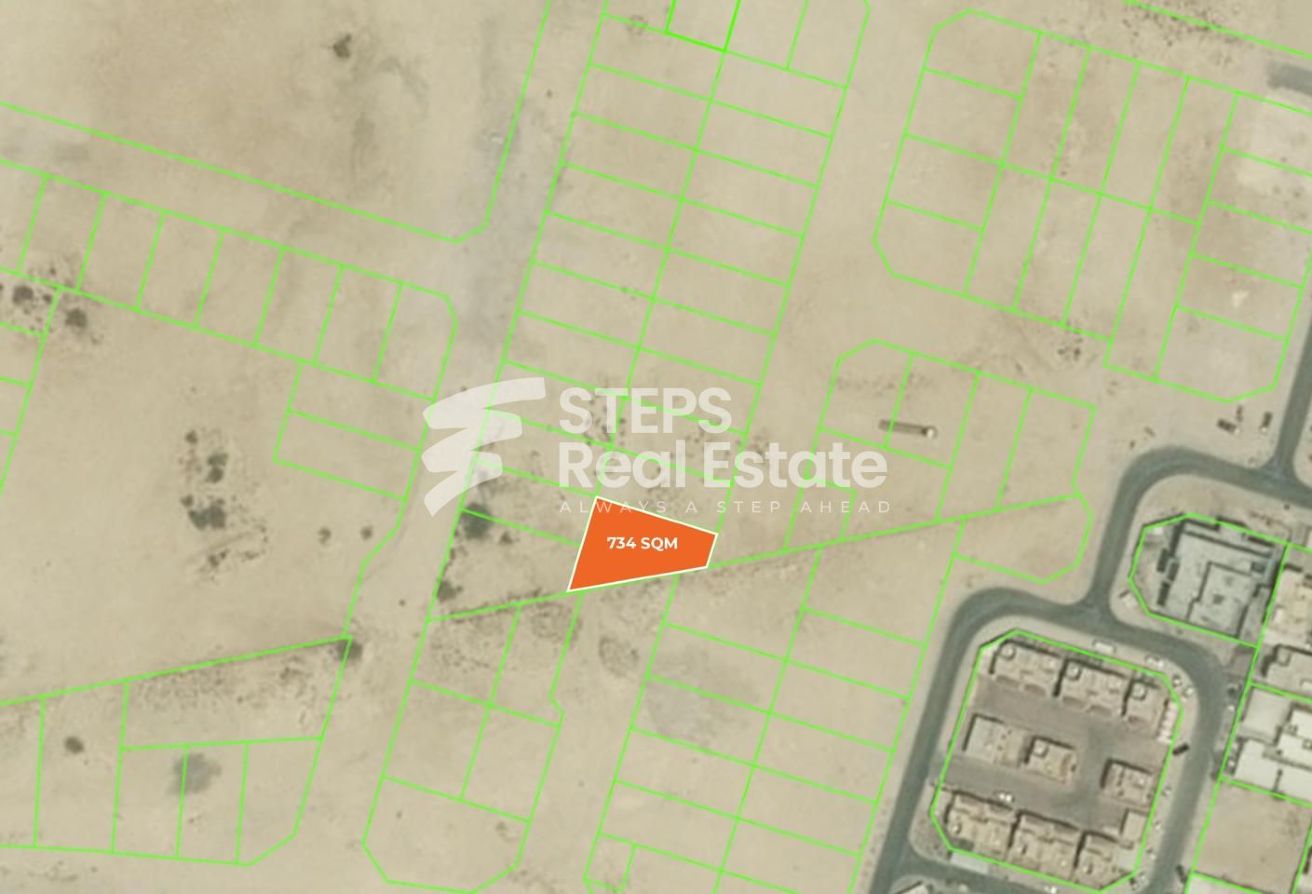Click the "STEPS" watermark text
1312x894 pixels.
[645, 411]
